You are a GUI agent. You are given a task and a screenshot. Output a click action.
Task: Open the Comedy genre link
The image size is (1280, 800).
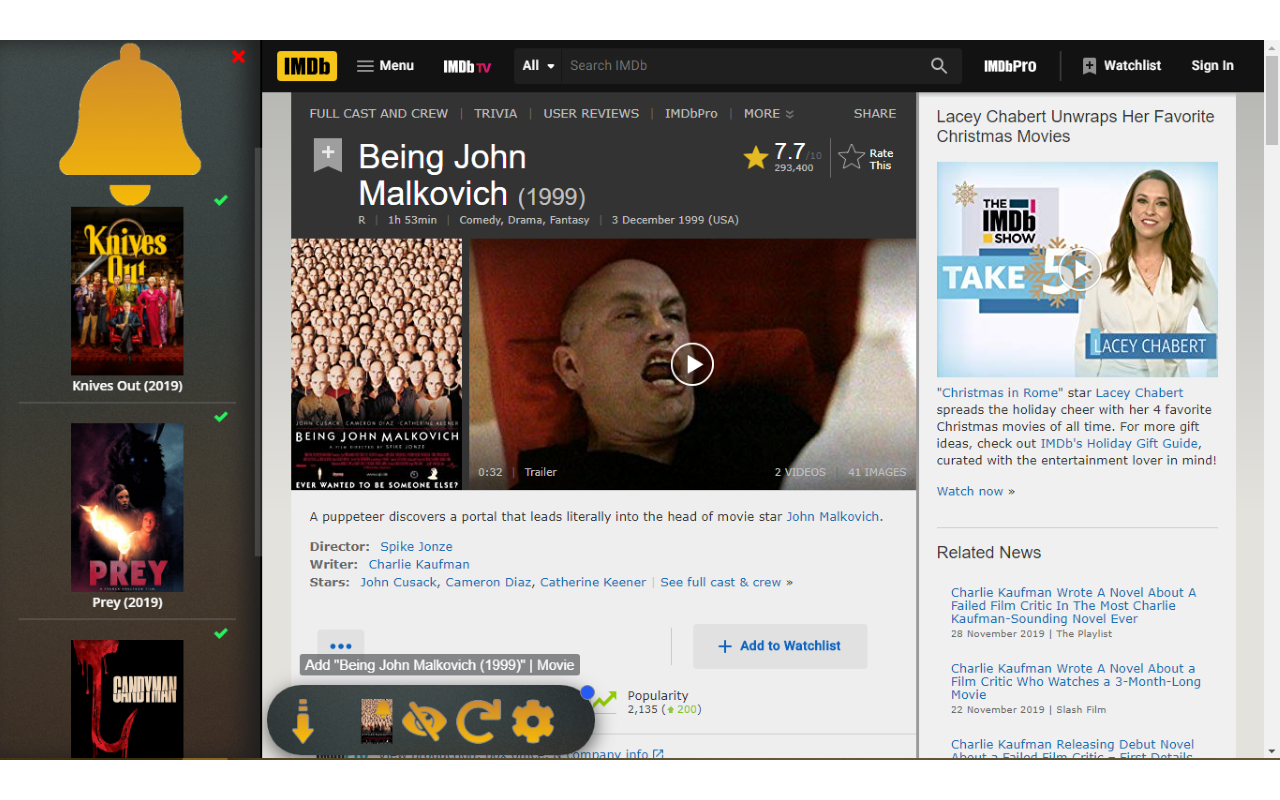tap(482, 220)
